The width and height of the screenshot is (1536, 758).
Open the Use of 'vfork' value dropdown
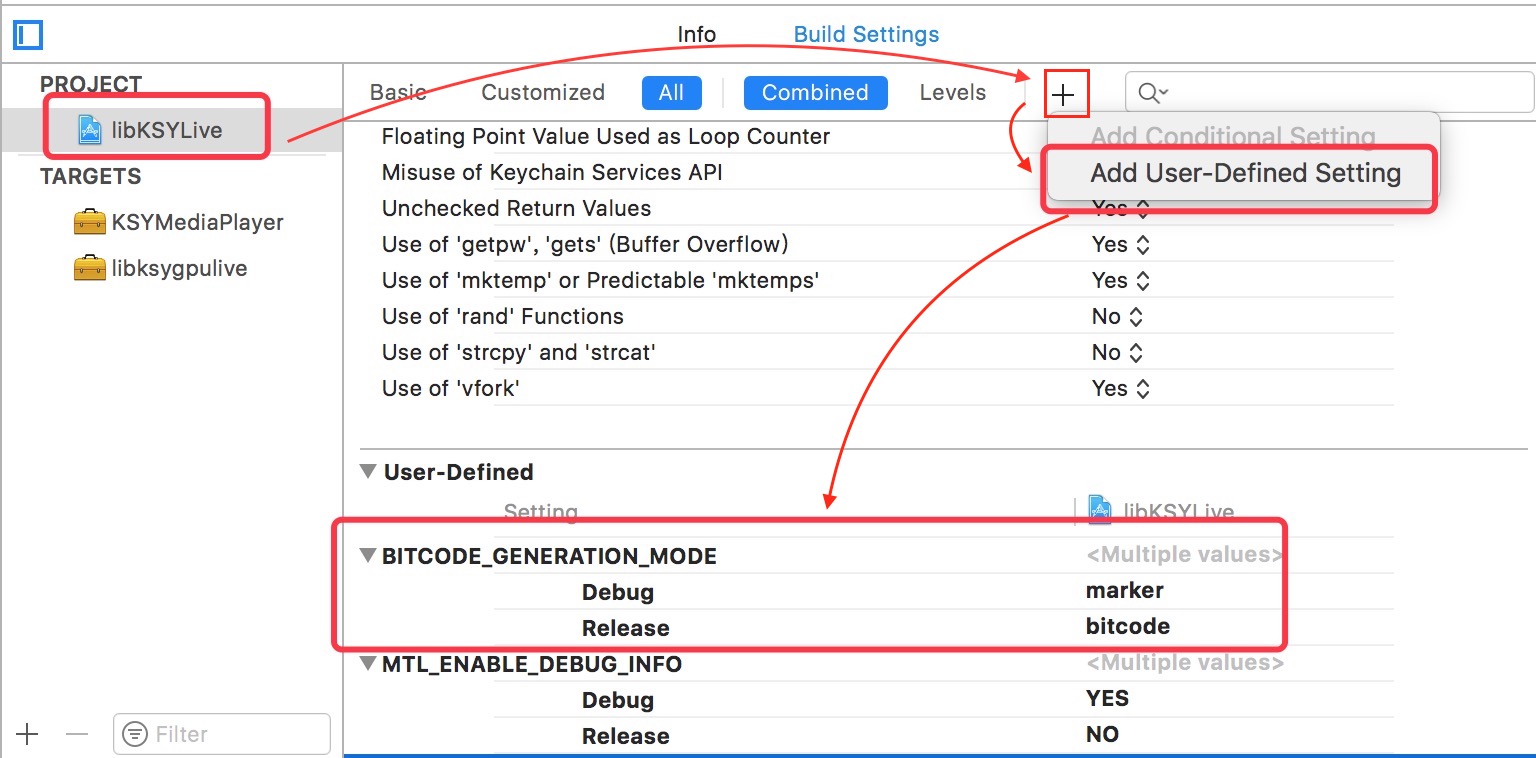pos(1120,389)
